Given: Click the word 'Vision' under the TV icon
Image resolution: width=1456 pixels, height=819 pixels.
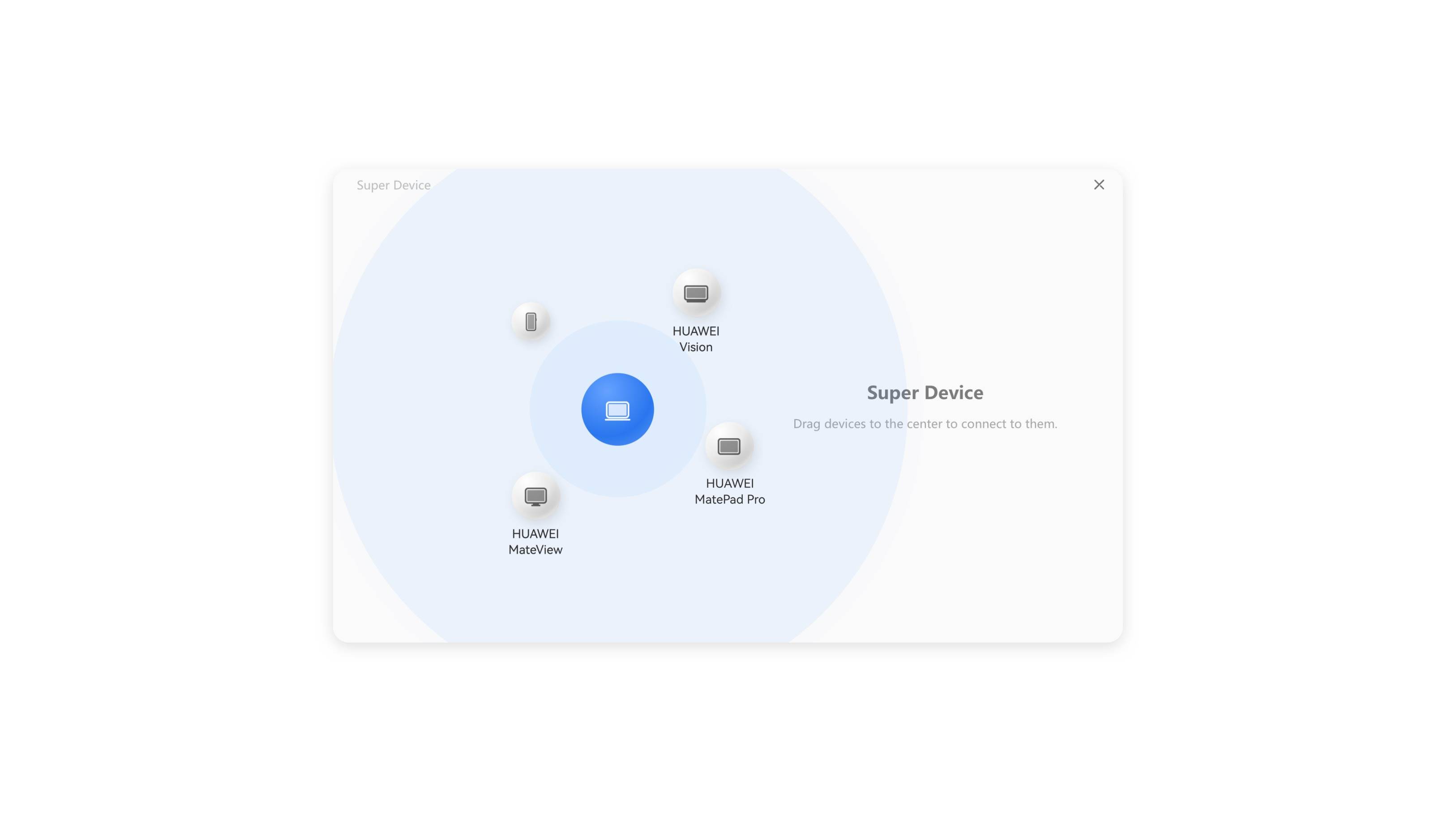Looking at the screenshot, I should click(695, 347).
